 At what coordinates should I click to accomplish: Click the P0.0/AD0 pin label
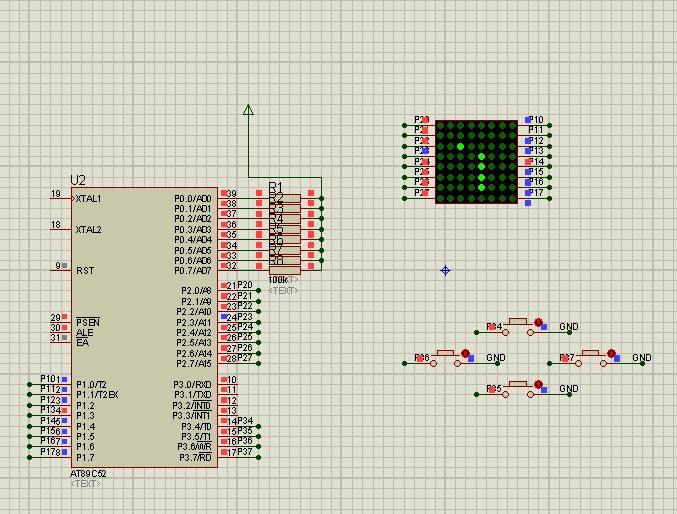193,198
